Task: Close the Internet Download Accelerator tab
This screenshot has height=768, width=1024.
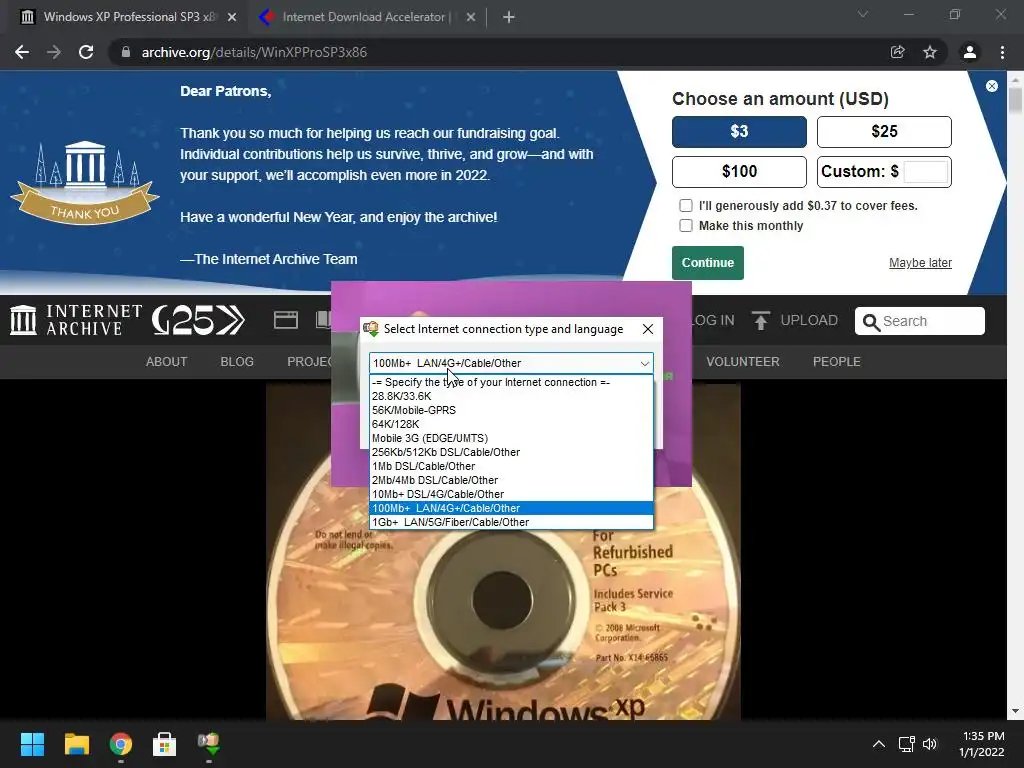Action: 471,17
